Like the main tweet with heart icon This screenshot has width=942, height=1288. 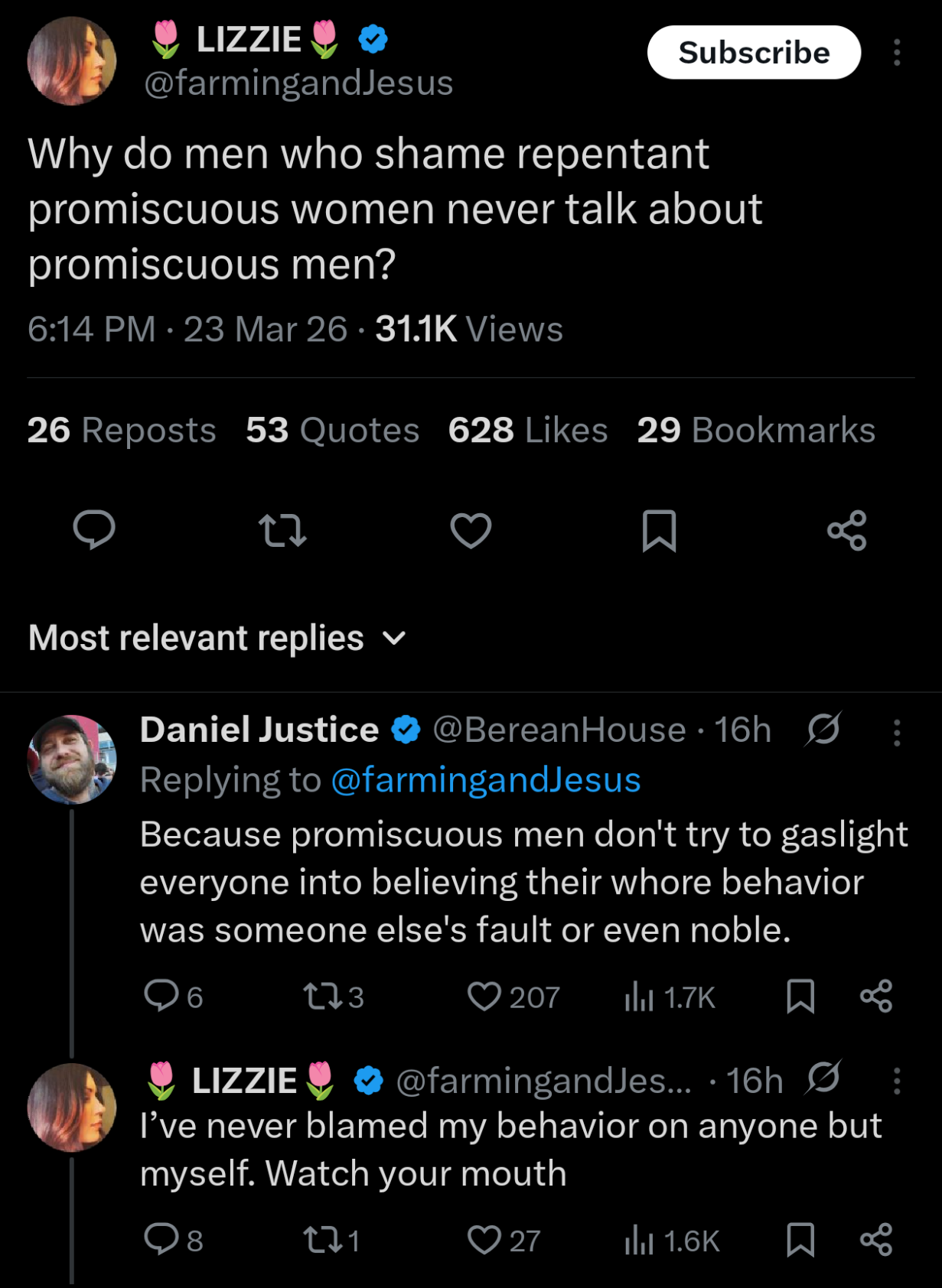(471, 530)
